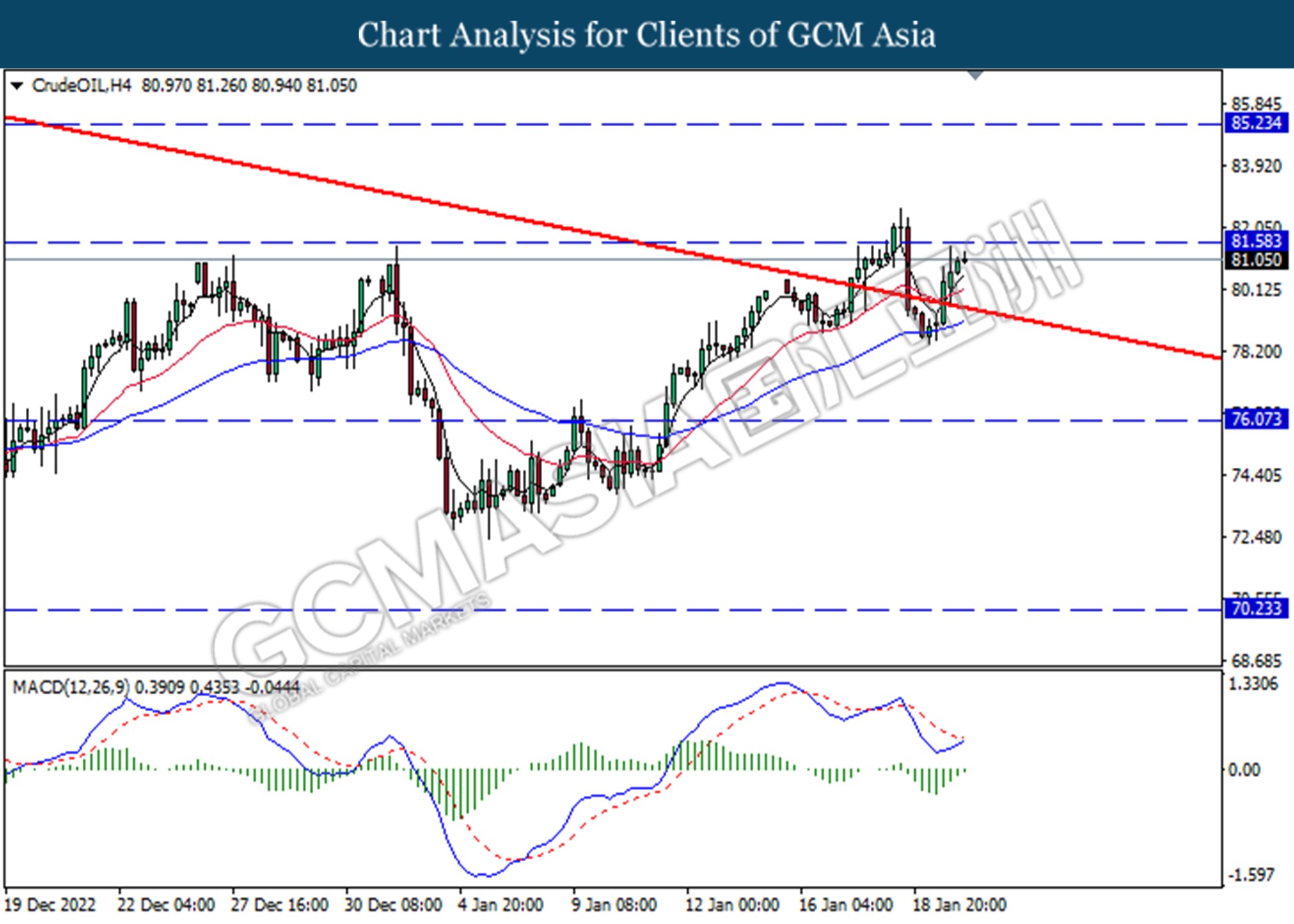Click the 68.685 price scale value
This screenshot has height=924, width=1294.
(x=1256, y=661)
